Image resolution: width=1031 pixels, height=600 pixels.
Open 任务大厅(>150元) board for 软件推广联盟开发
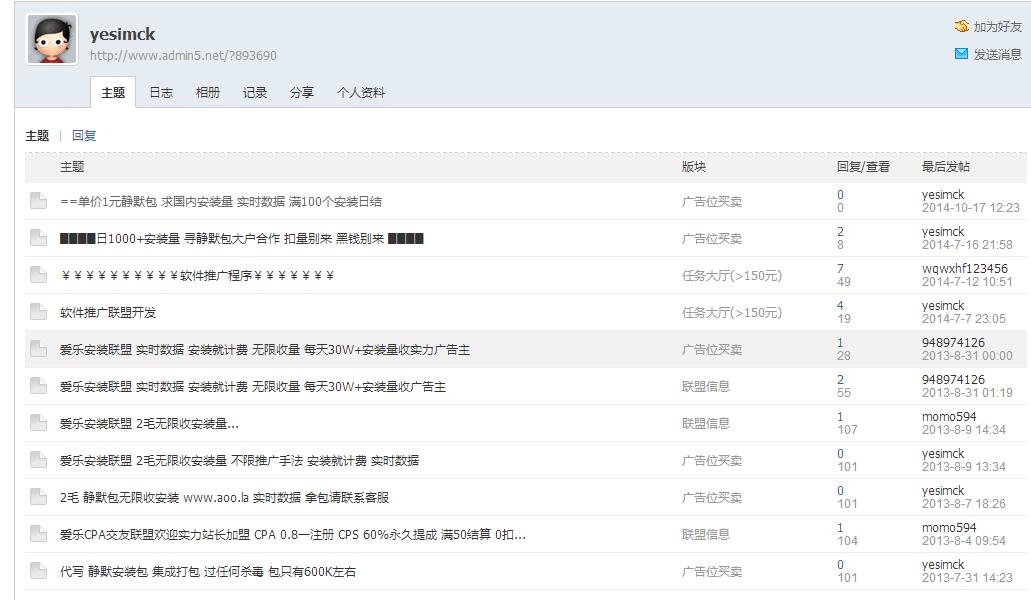731,312
